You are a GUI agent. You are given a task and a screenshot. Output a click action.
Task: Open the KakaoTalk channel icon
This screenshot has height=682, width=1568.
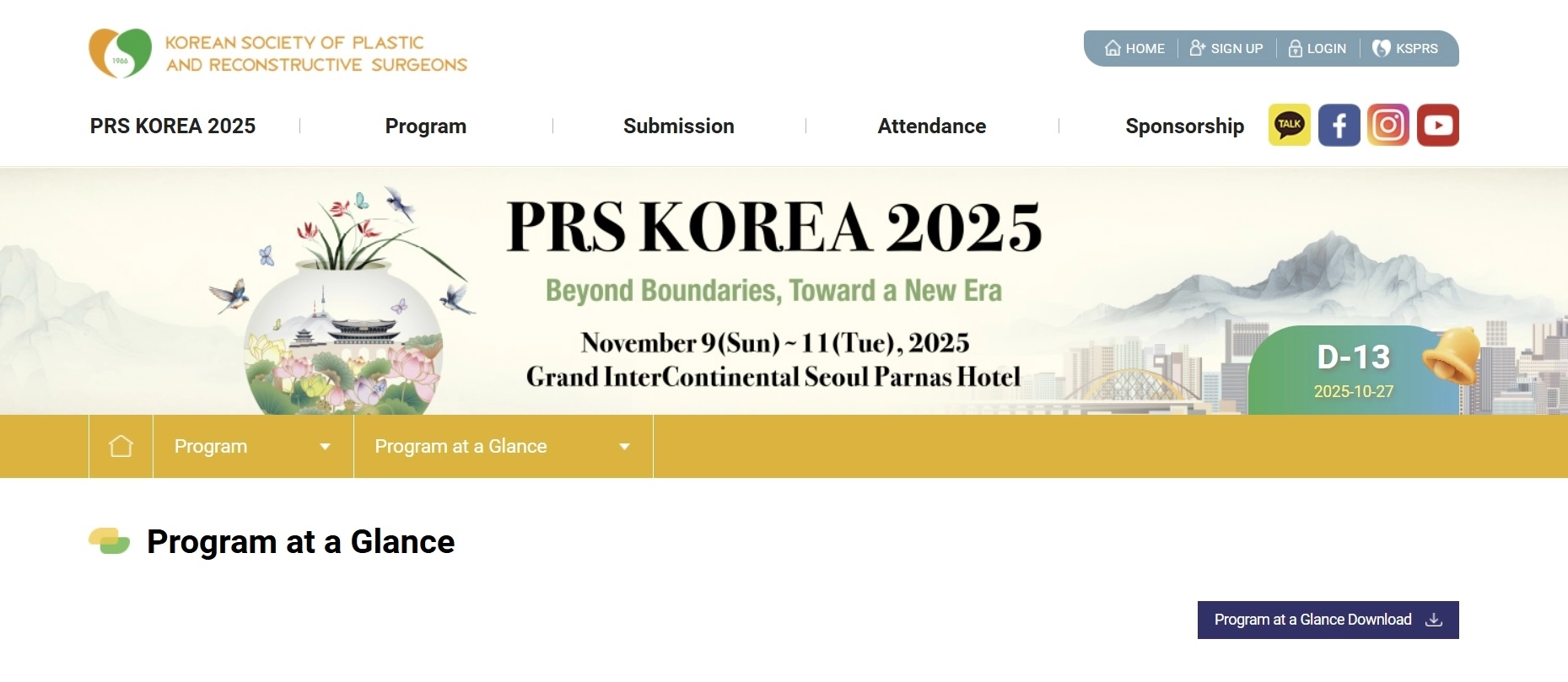1289,125
